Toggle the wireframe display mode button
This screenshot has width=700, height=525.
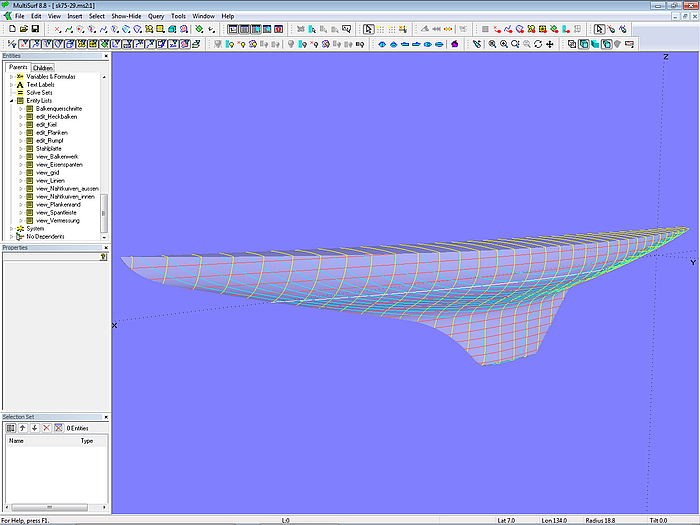point(572,44)
